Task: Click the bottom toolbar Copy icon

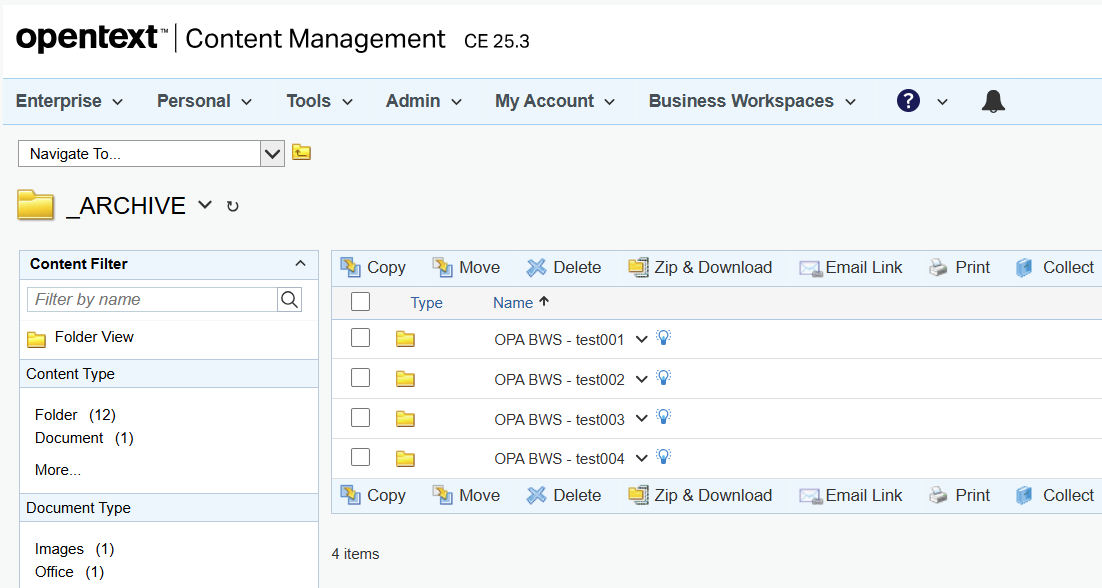Action: tap(350, 495)
